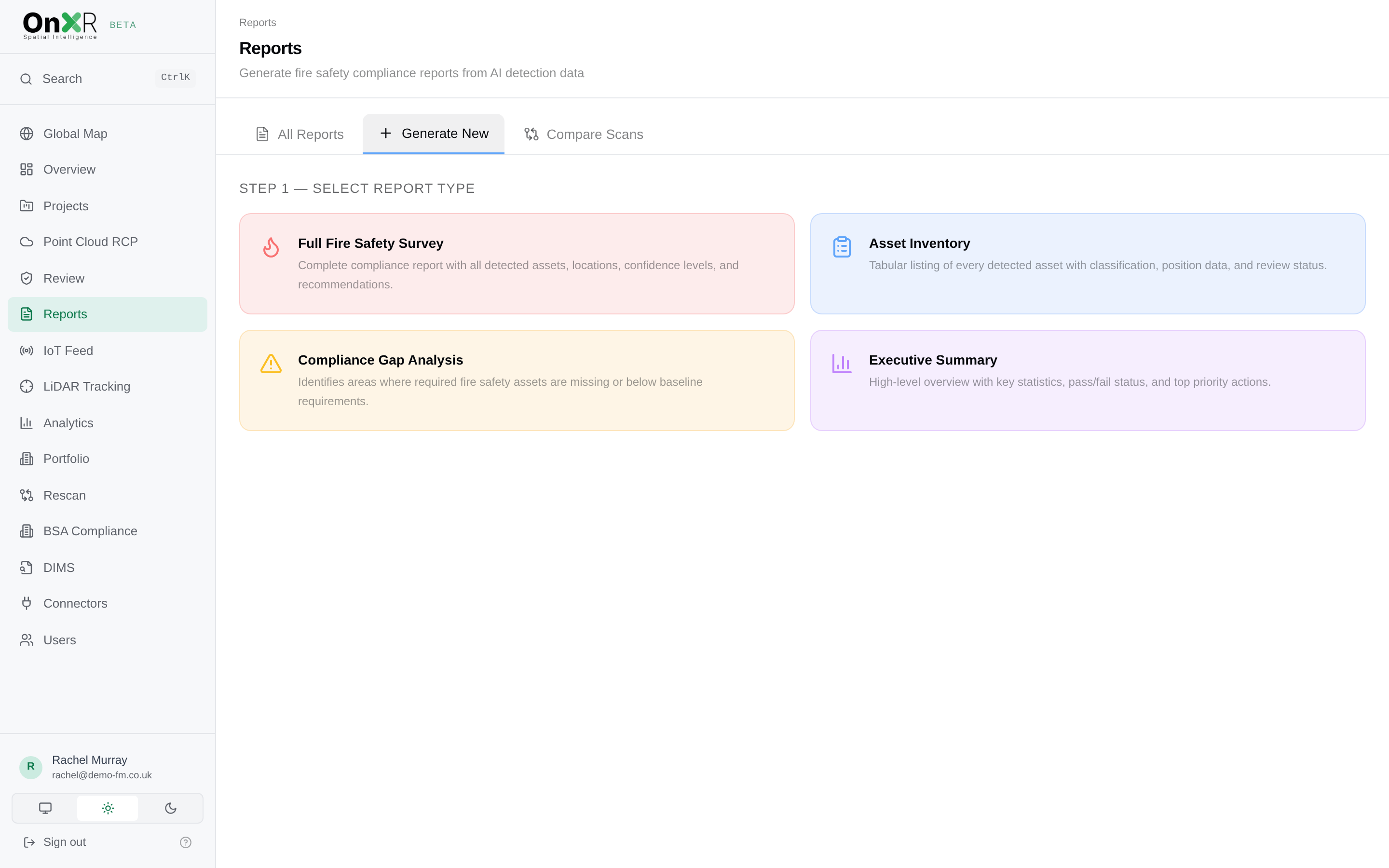The width and height of the screenshot is (1389, 868).
Task: Go to LiDAR Tracking
Action: pos(108,386)
